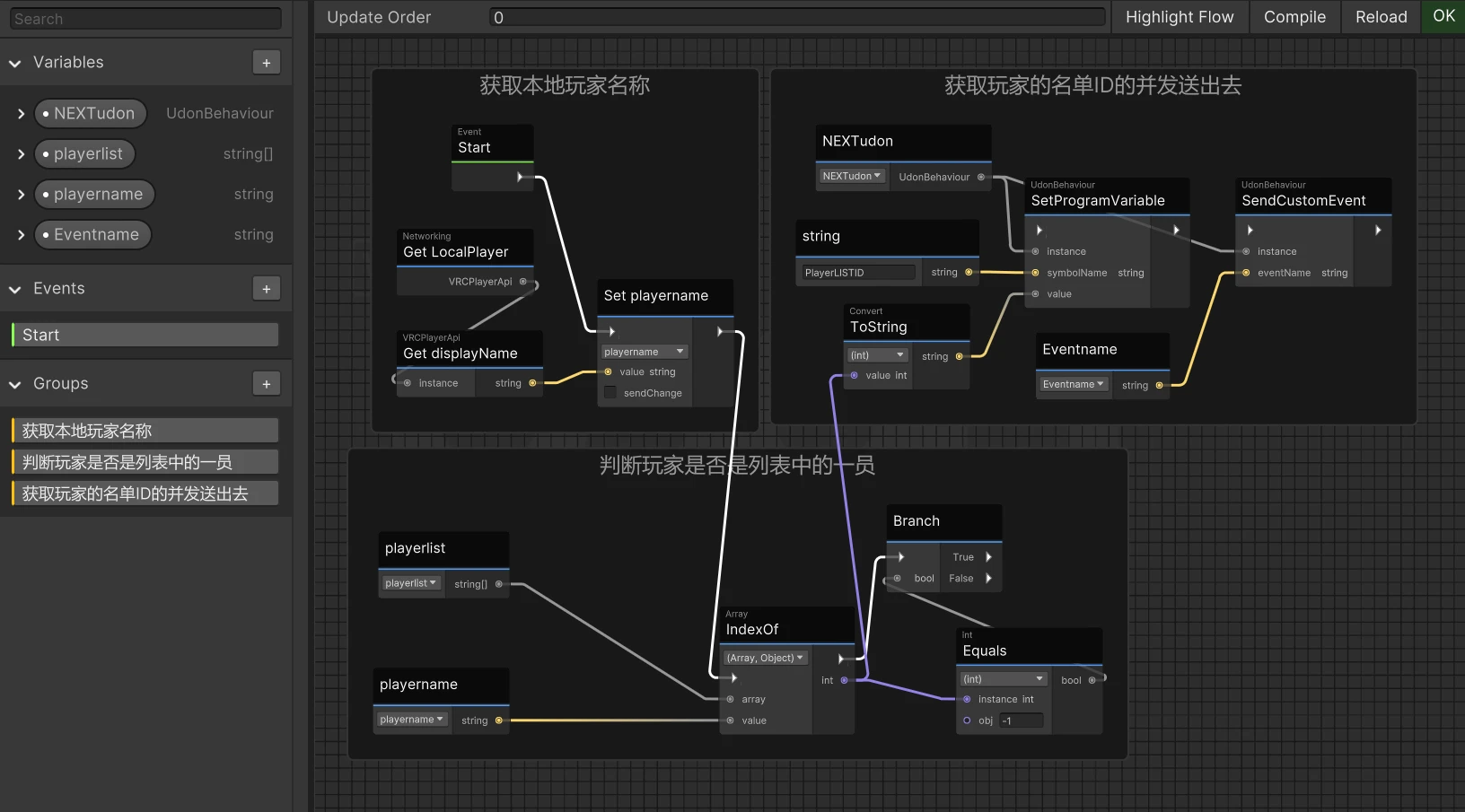Click the obj -1 field in Equals node

click(x=1022, y=720)
